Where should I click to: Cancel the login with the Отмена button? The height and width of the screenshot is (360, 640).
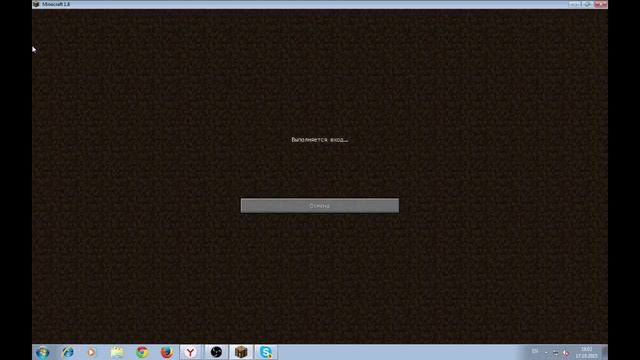tap(320, 206)
